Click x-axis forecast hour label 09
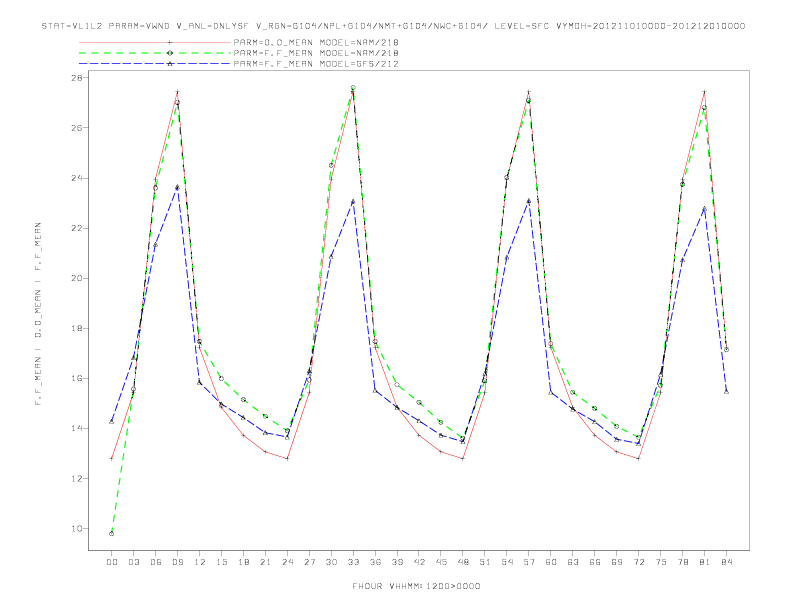Screen dimensions: 792x612 point(177,562)
